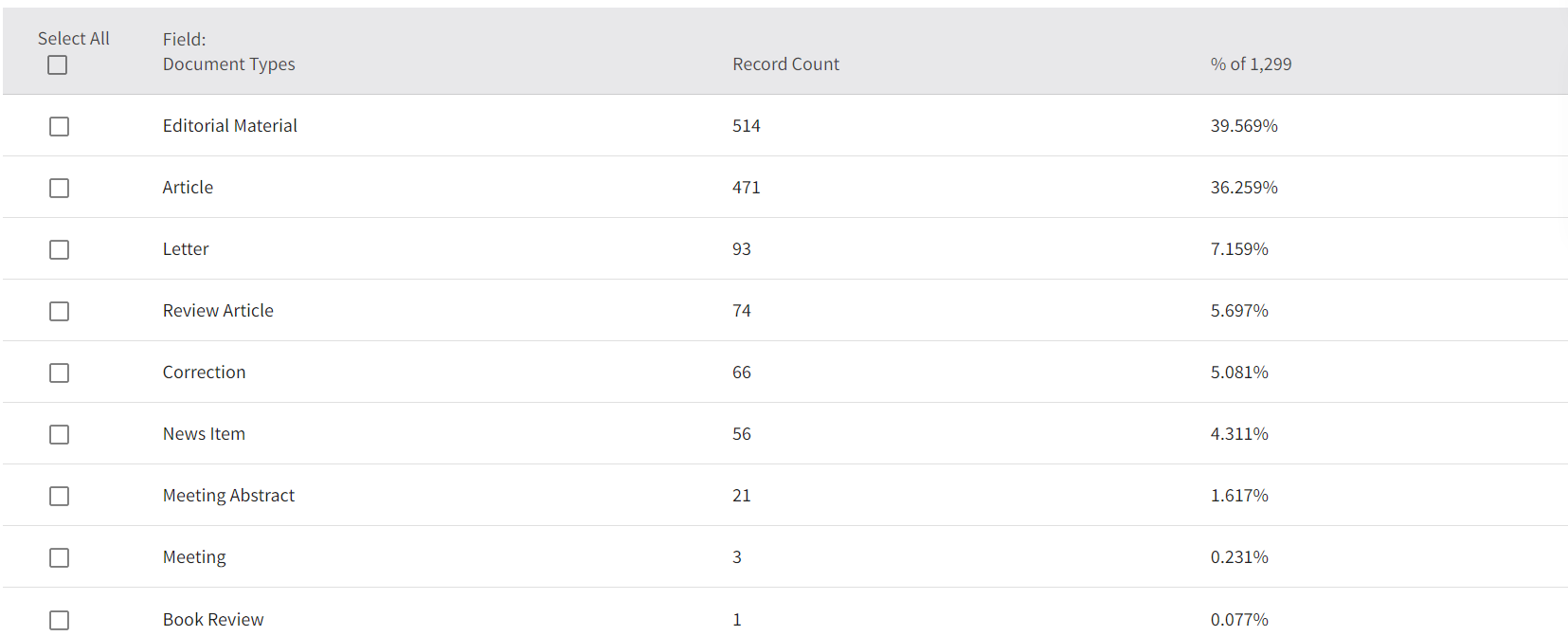Click the Book Review label
Image resolution: width=1568 pixels, height=636 pixels.
213,620
